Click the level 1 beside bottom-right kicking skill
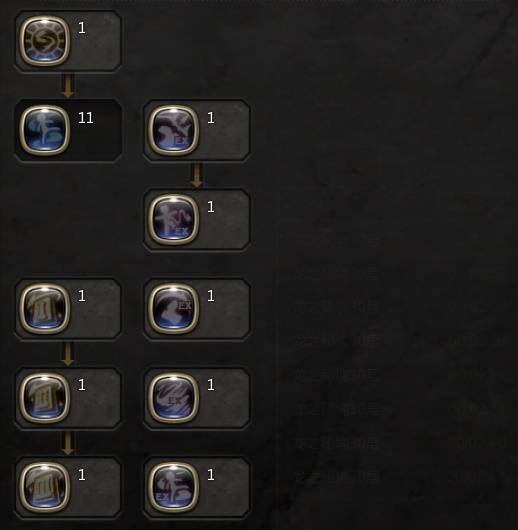This screenshot has width=518, height=530. pyautogui.click(x=211, y=475)
